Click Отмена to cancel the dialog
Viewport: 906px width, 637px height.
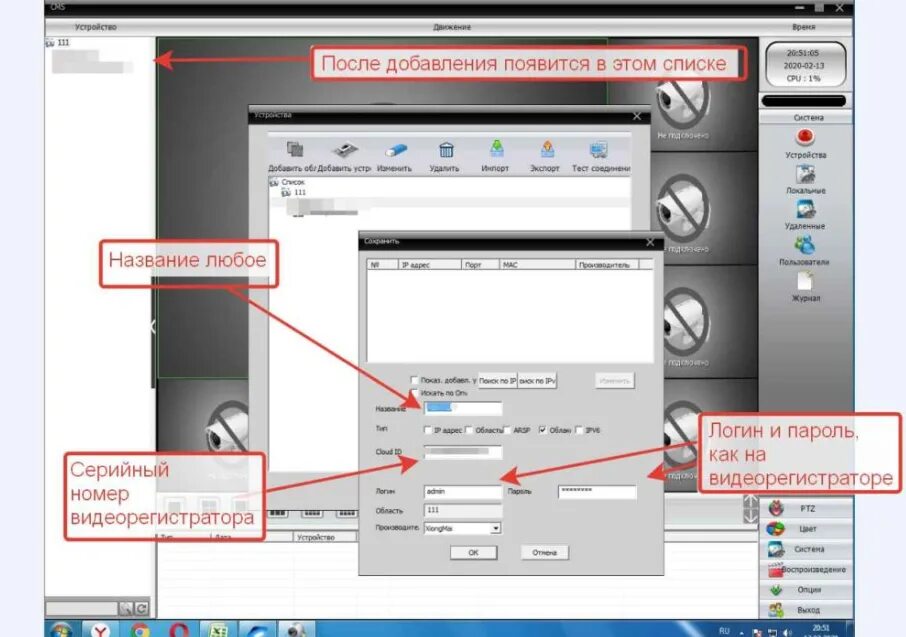click(x=547, y=551)
